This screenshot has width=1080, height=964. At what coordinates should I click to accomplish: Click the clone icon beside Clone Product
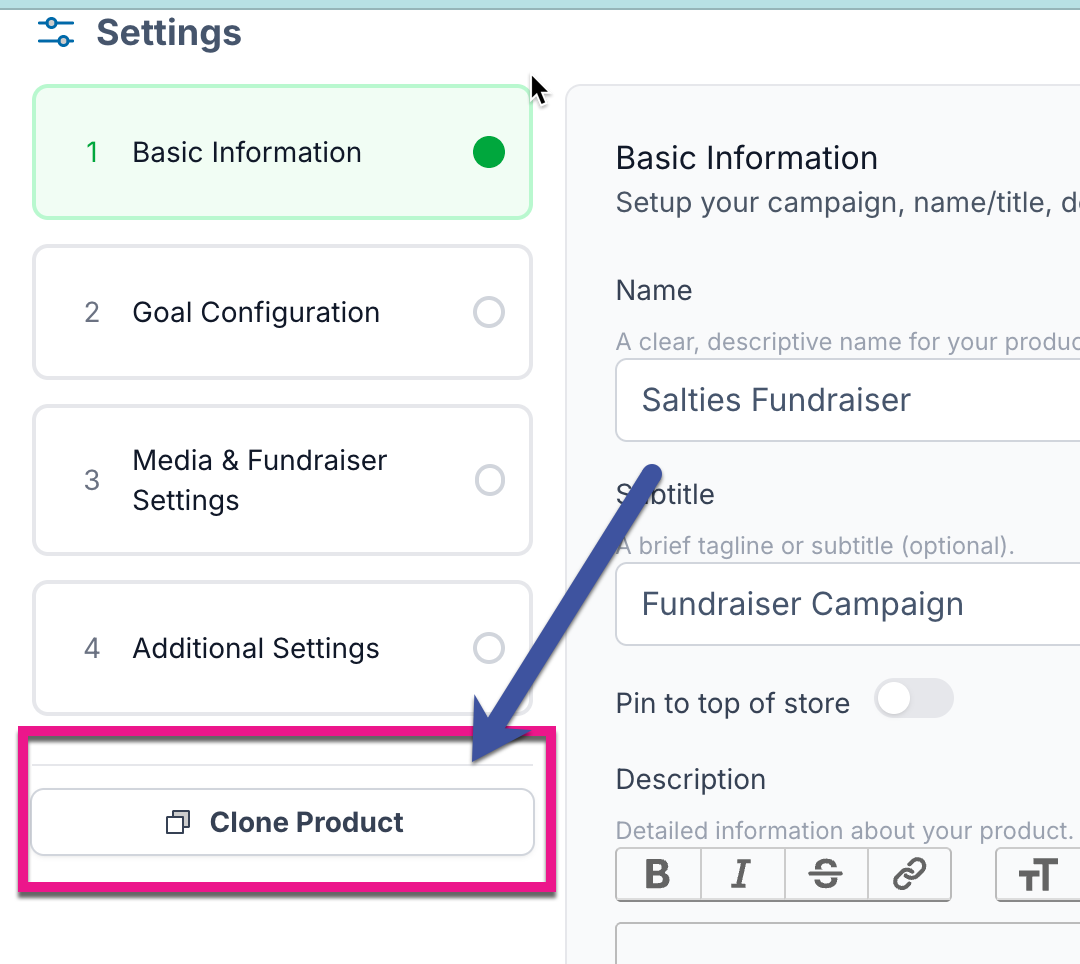(178, 823)
